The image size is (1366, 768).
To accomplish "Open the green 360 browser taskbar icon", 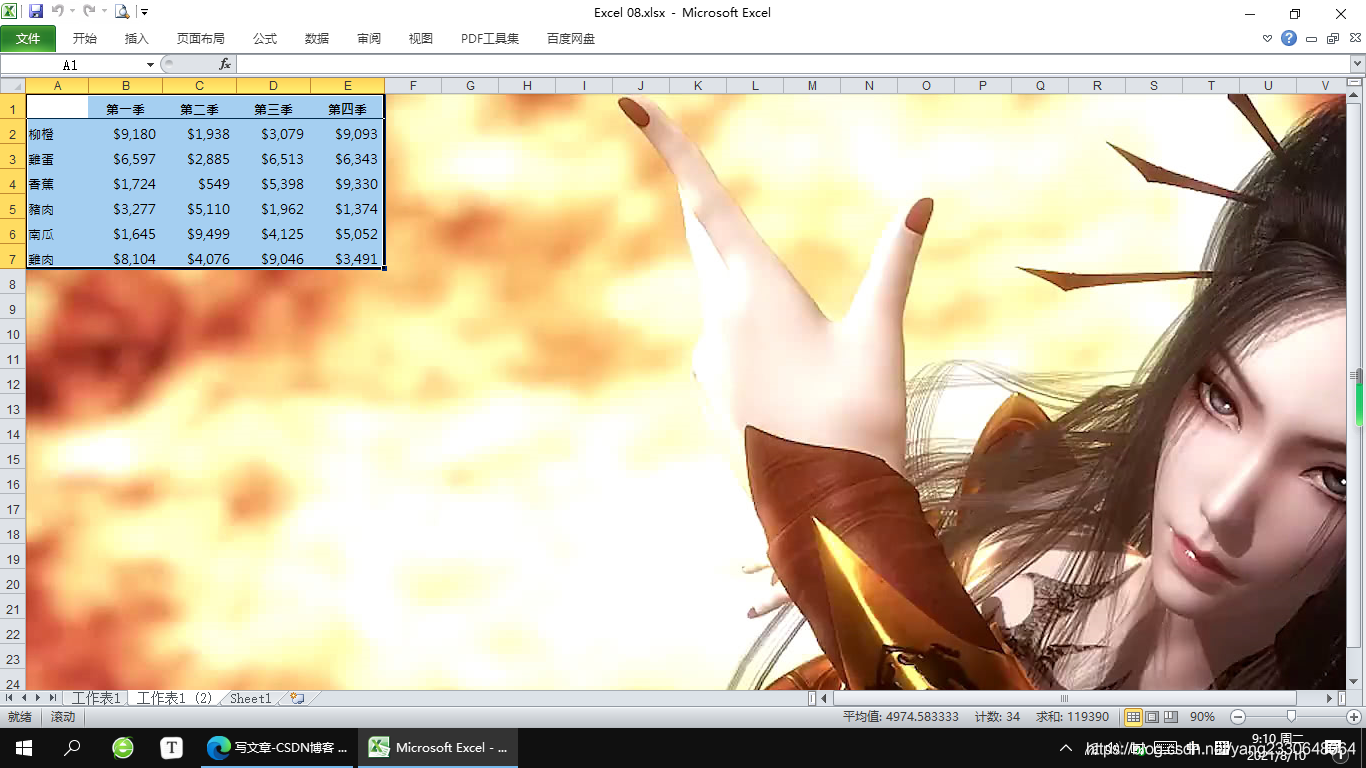I will coord(122,748).
